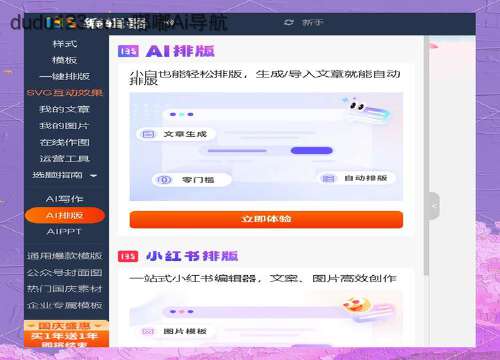The height and width of the screenshot is (360, 500).
Task: Click the 135 editor logo
Action: (x=96, y=23)
